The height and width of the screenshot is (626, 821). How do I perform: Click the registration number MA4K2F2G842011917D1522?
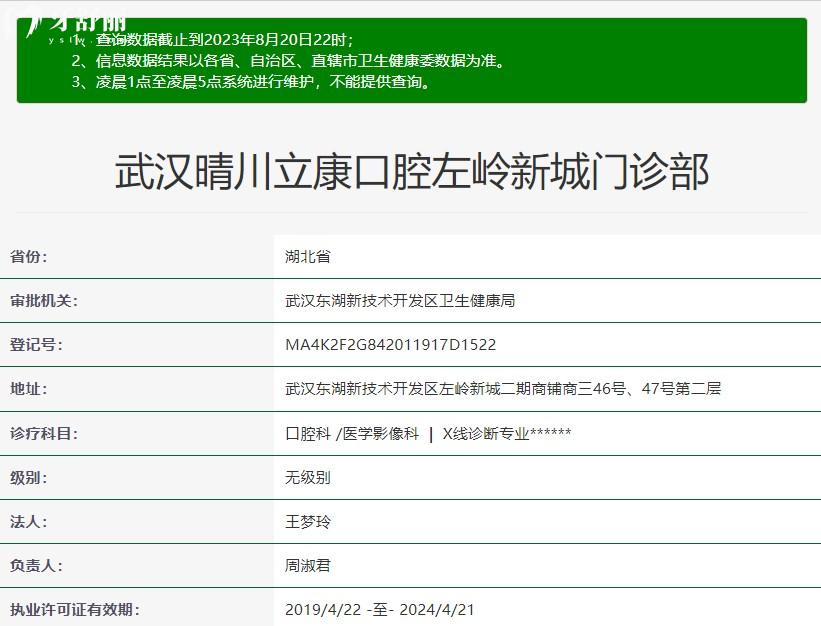tap(391, 345)
